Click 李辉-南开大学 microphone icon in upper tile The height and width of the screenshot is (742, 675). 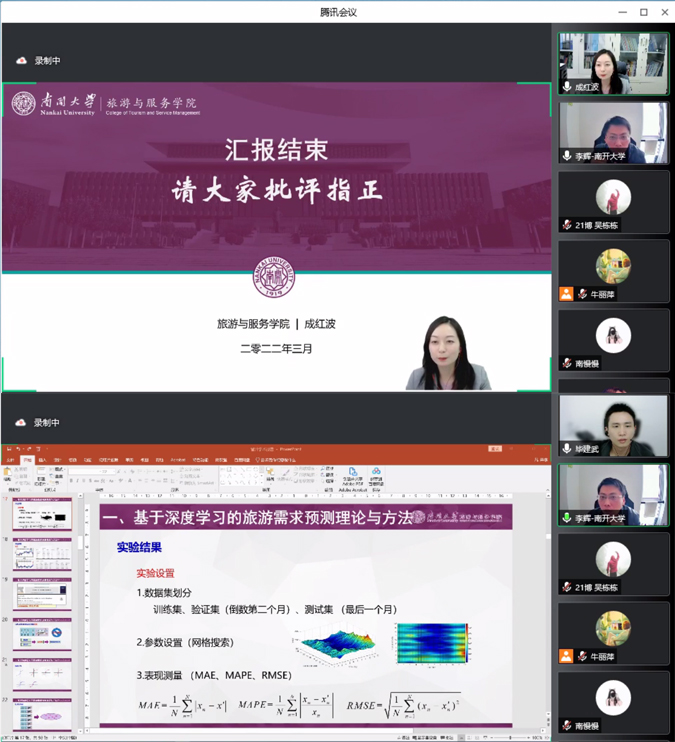click(568, 156)
